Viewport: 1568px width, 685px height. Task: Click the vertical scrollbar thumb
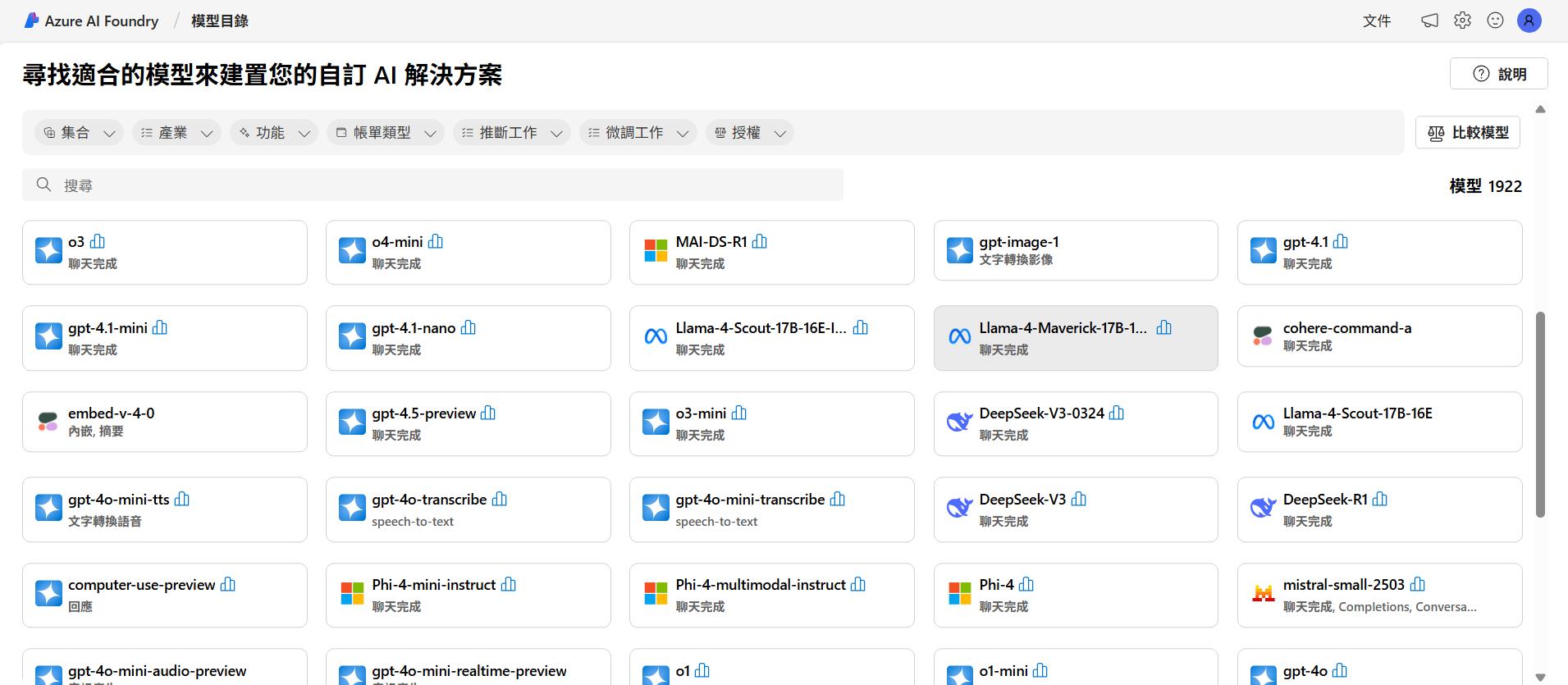[x=1540, y=414]
